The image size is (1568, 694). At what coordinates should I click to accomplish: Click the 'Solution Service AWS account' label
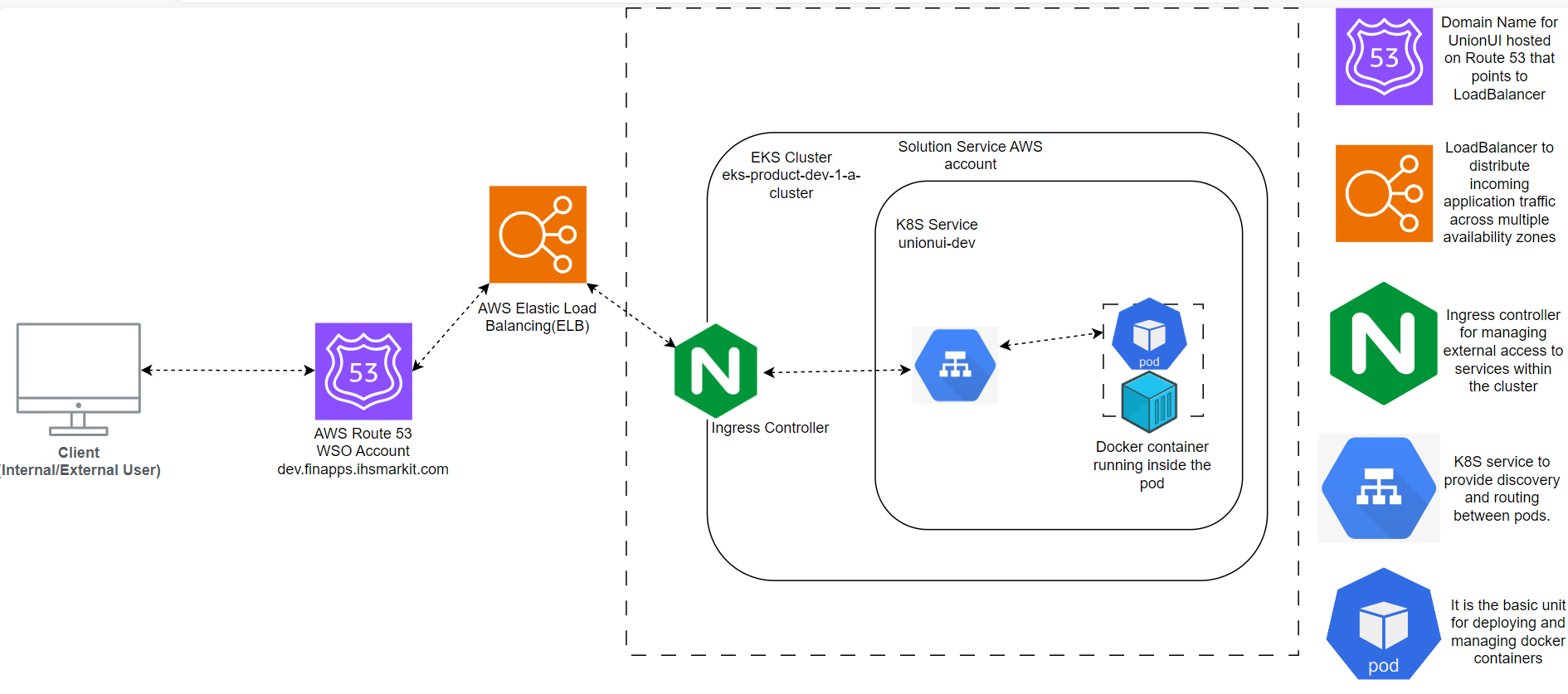click(970, 155)
